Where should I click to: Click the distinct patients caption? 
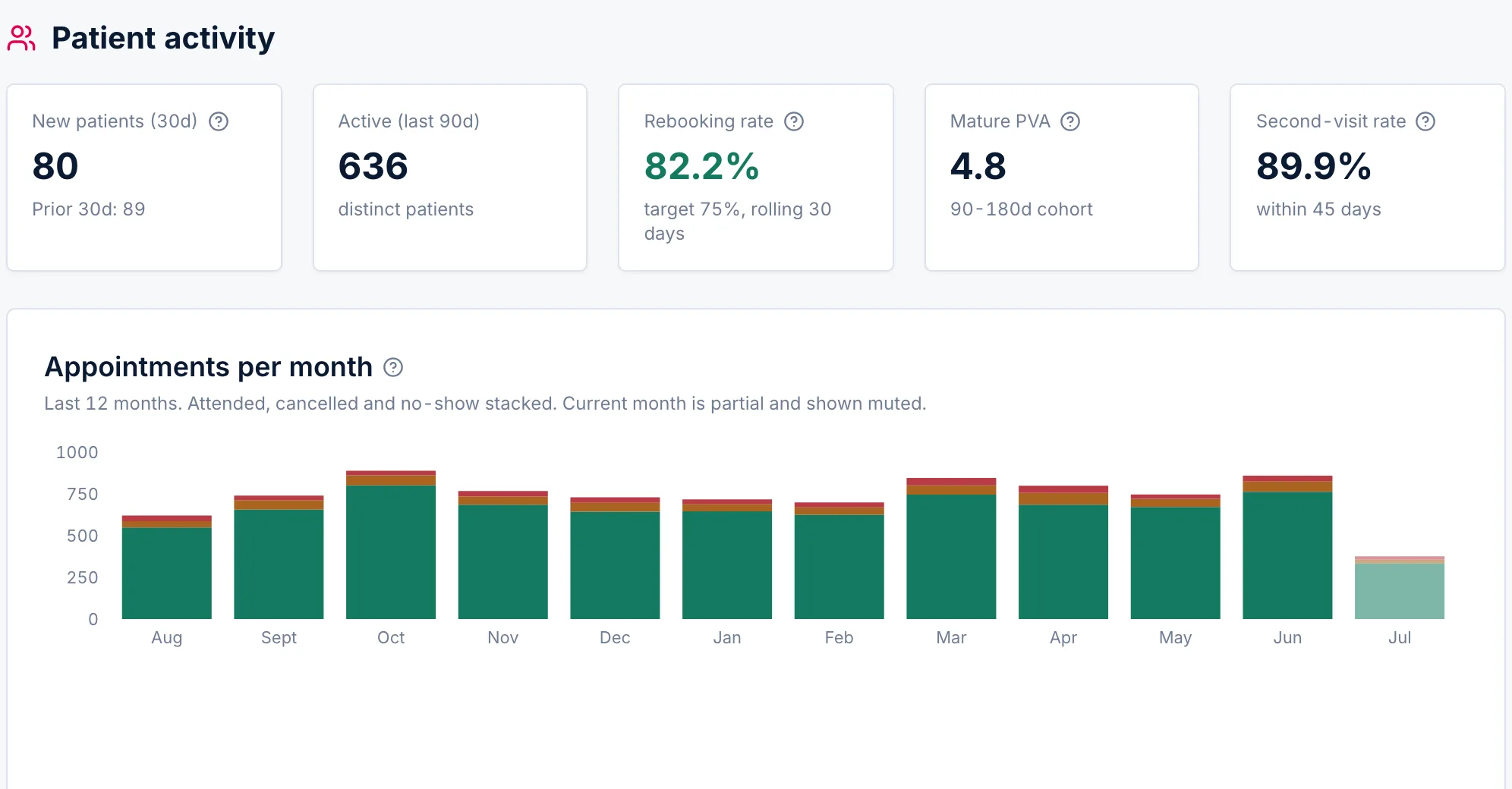pyautogui.click(x=405, y=209)
